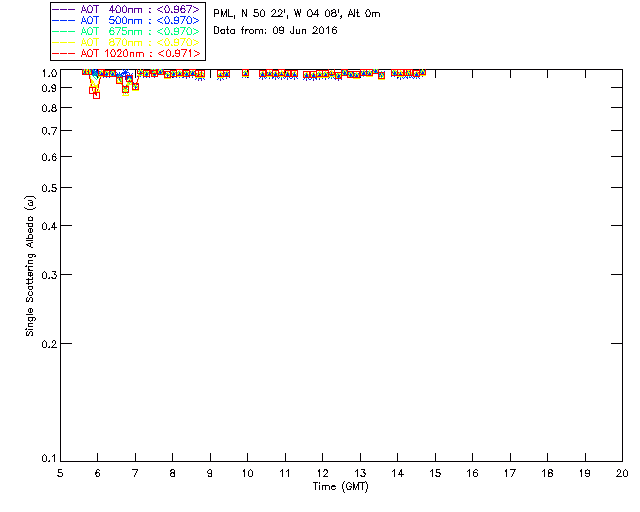Click the 16 label on the time axis
The height and width of the screenshot is (512, 640).
click(x=473, y=473)
